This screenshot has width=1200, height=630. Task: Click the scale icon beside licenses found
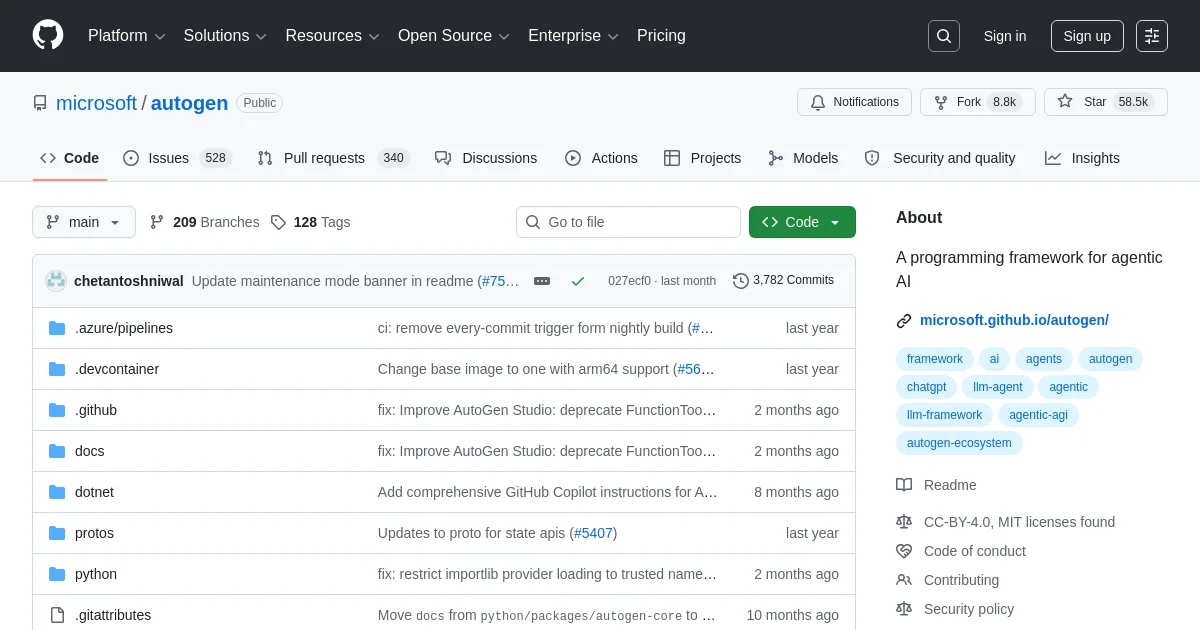pyautogui.click(x=904, y=522)
